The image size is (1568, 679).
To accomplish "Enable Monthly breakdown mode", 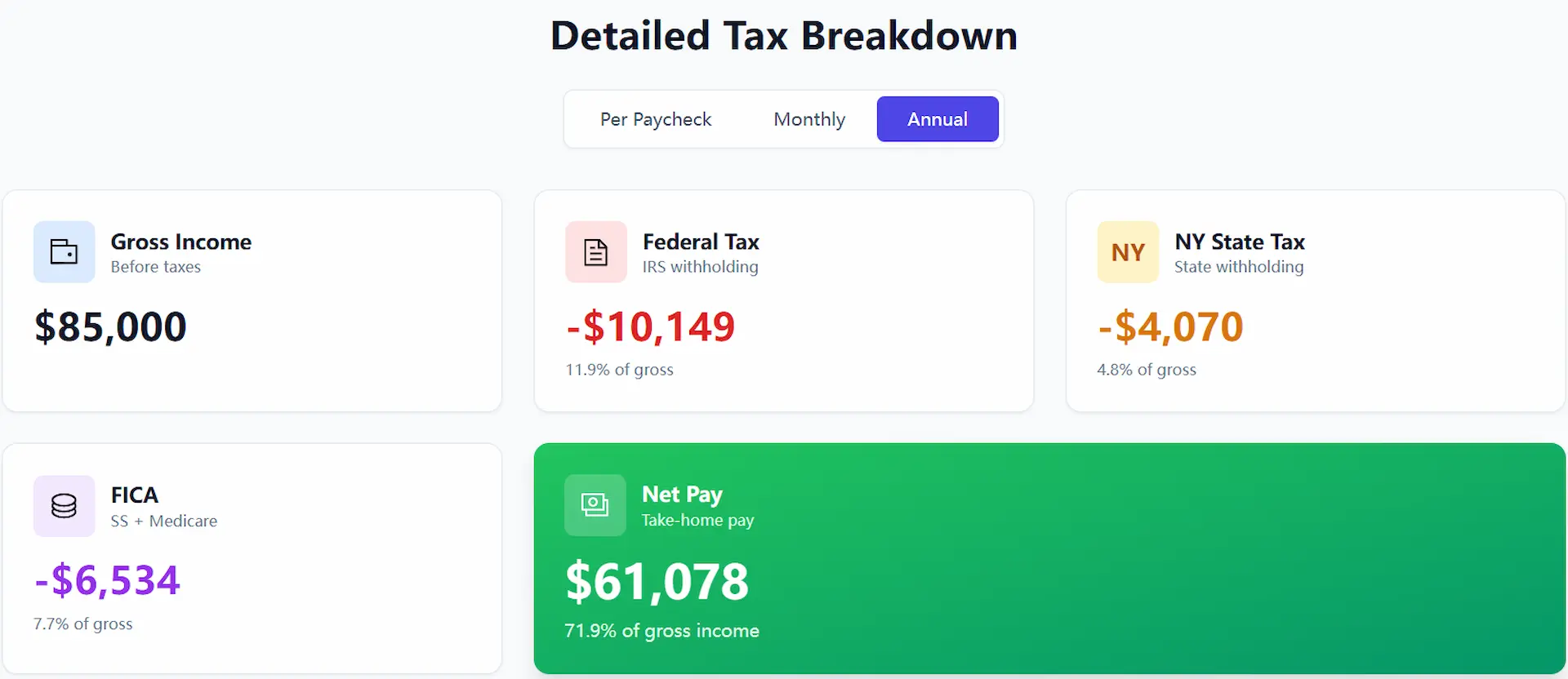I will [x=809, y=118].
